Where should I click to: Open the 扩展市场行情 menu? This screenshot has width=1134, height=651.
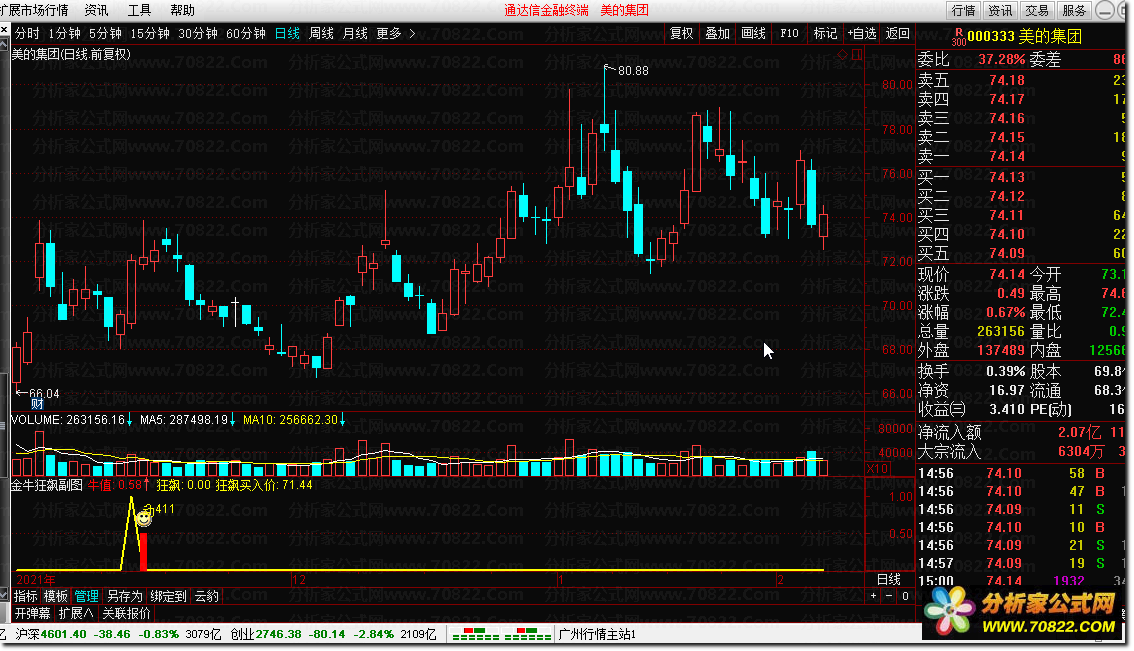[x=34, y=10]
